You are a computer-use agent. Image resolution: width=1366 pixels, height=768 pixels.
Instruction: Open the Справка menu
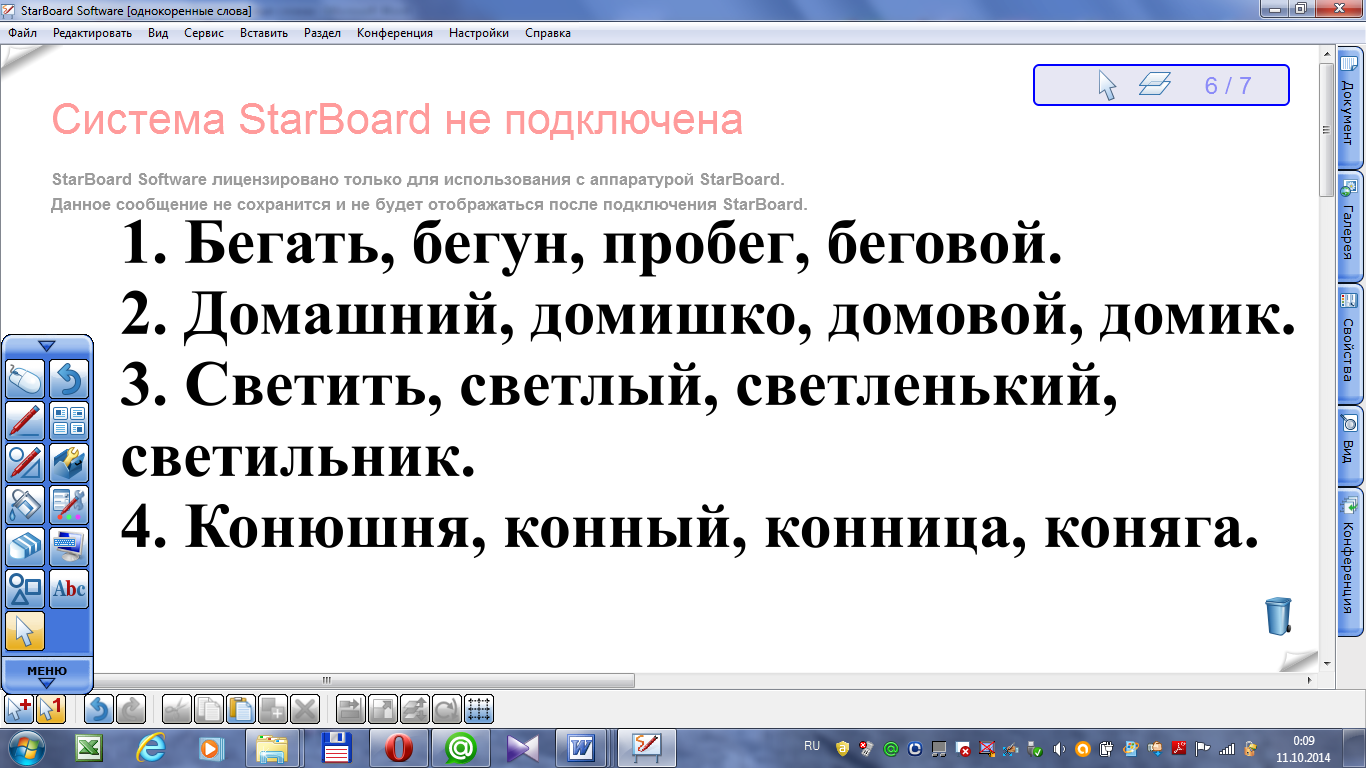tap(548, 33)
